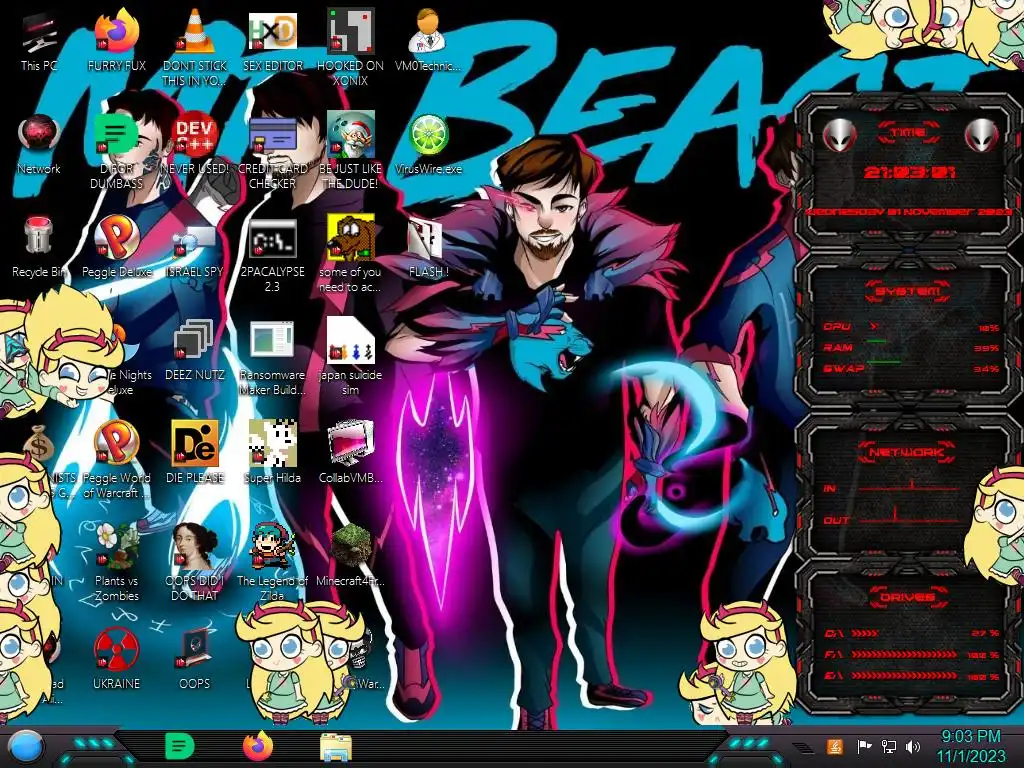Image resolution: width=1024 pixels, height=768 pixels.
Task: Launch Peggle World of Warcraft shortcut
Action: click(x=117, y=460)
